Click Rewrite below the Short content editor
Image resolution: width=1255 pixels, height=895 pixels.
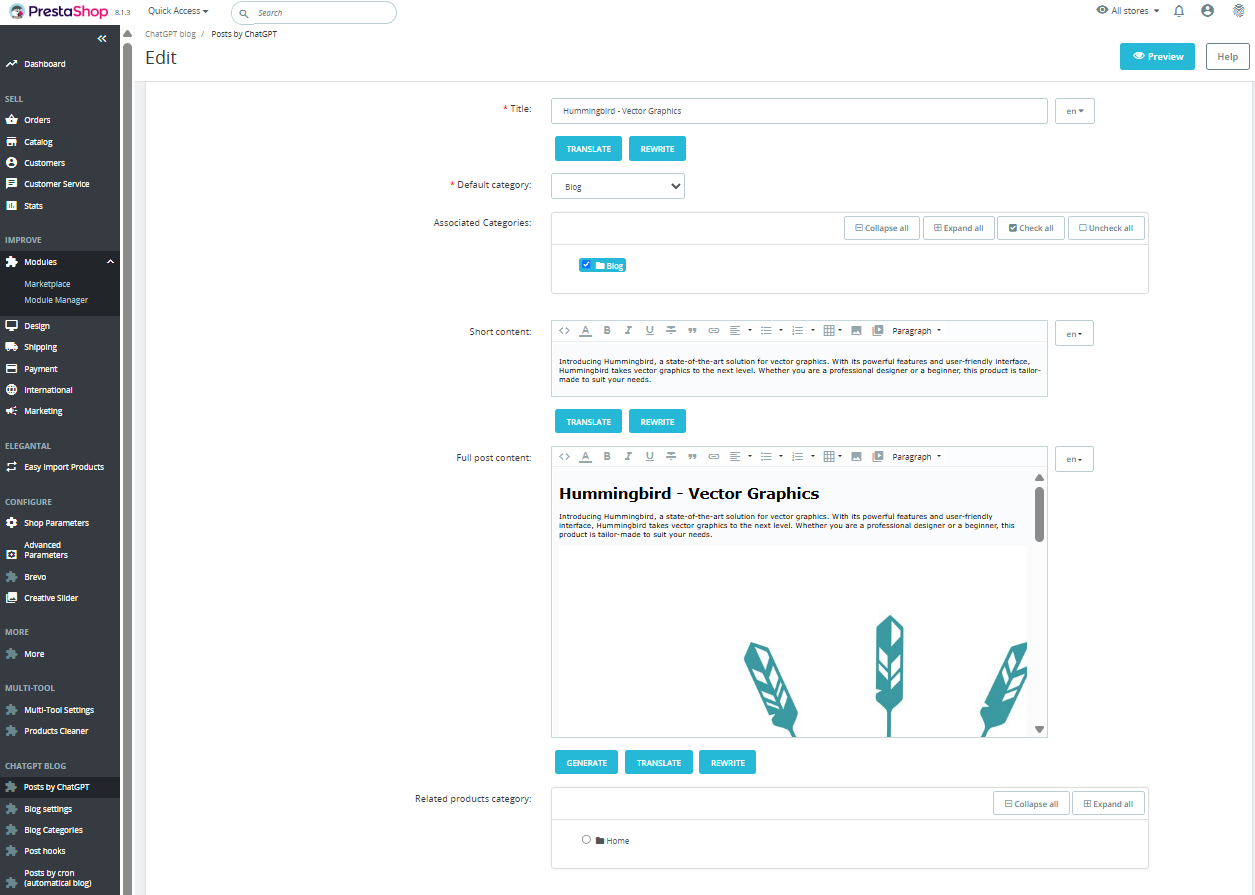coord(657,422)
